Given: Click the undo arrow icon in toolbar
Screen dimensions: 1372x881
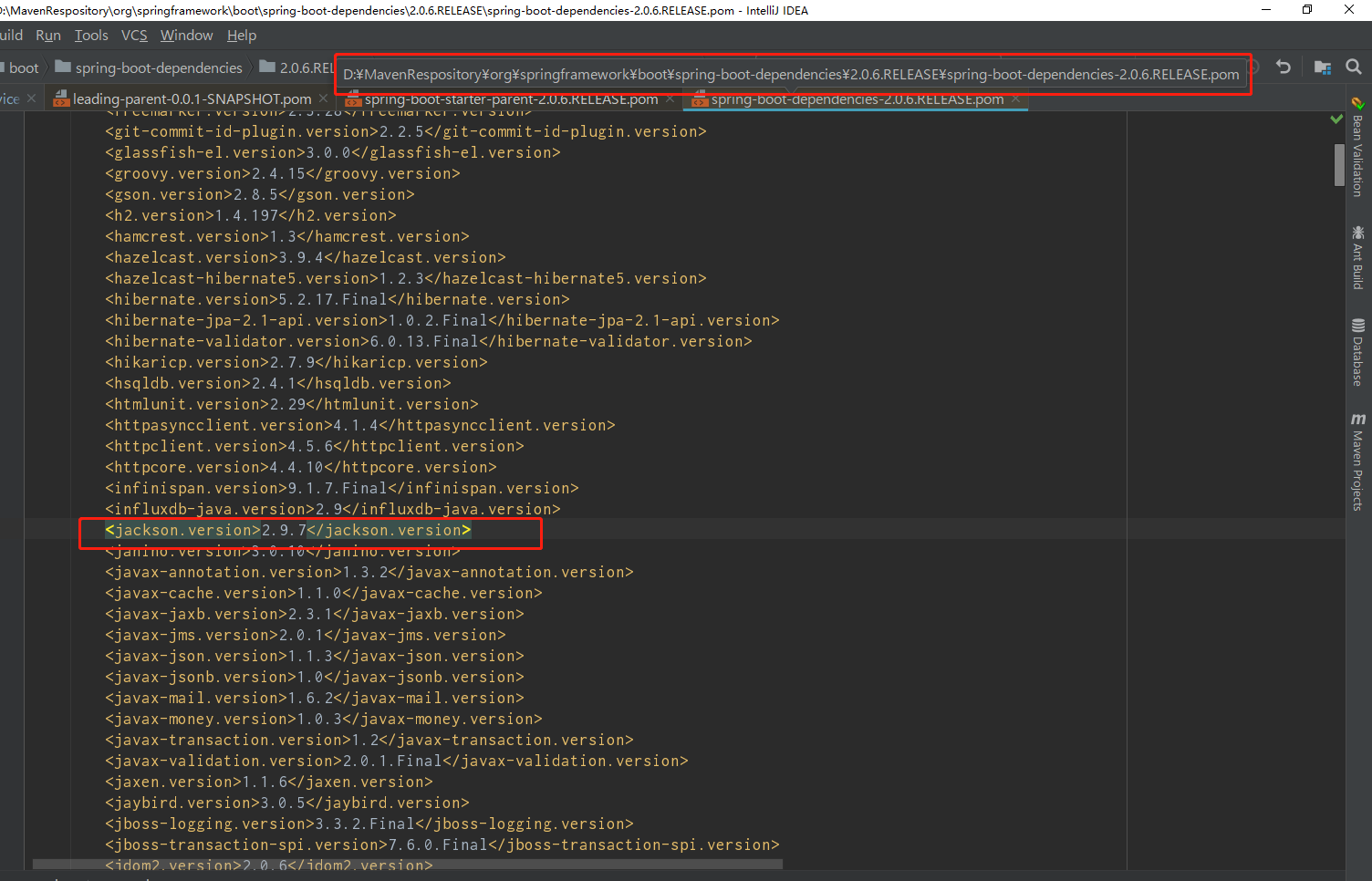Looking at the screenshot, I should (x=1284, y=67).
